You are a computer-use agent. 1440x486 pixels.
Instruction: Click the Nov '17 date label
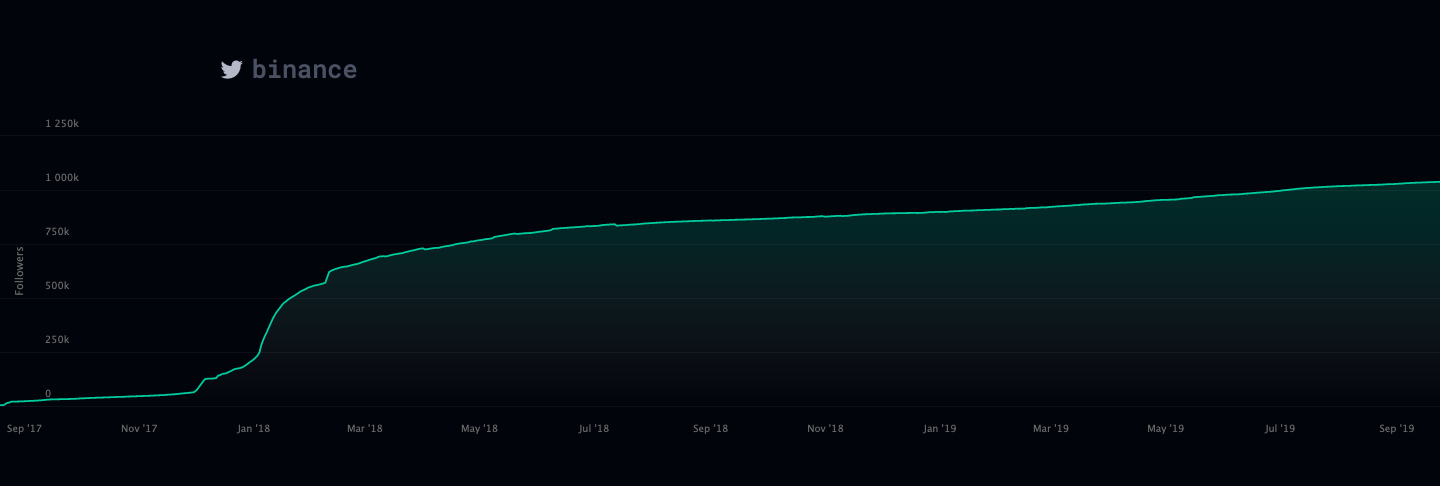139,429
